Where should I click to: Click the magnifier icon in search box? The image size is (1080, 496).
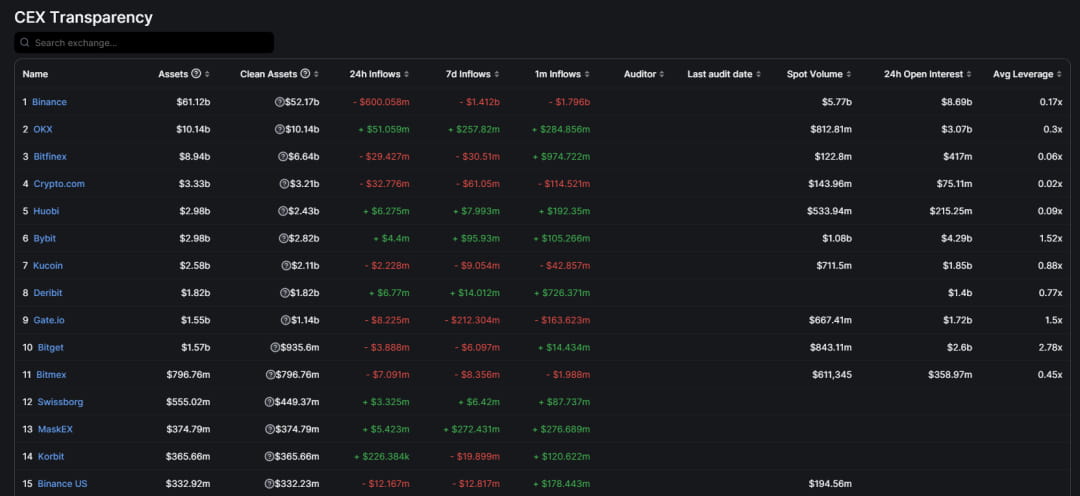[x=25, y=43]
